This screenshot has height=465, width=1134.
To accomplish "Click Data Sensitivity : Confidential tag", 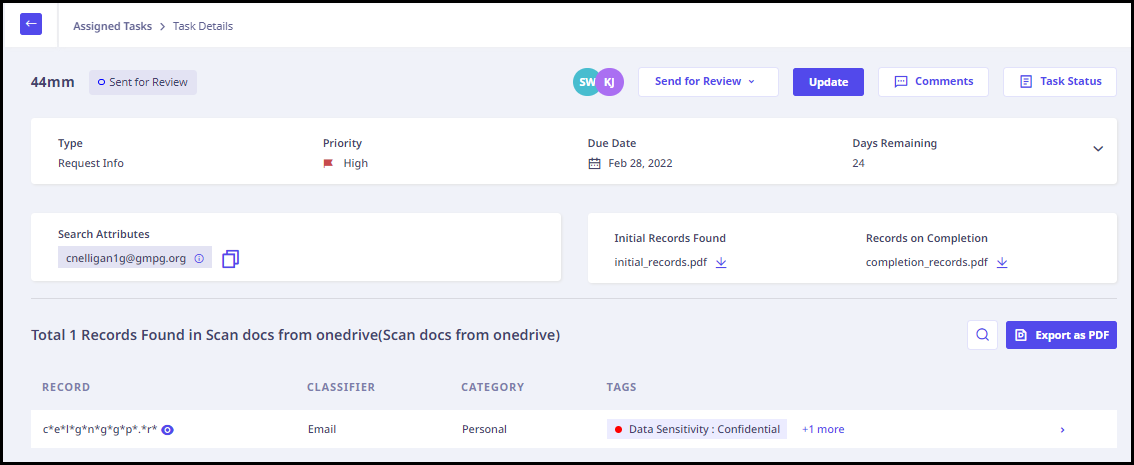I will pos(696,429).
